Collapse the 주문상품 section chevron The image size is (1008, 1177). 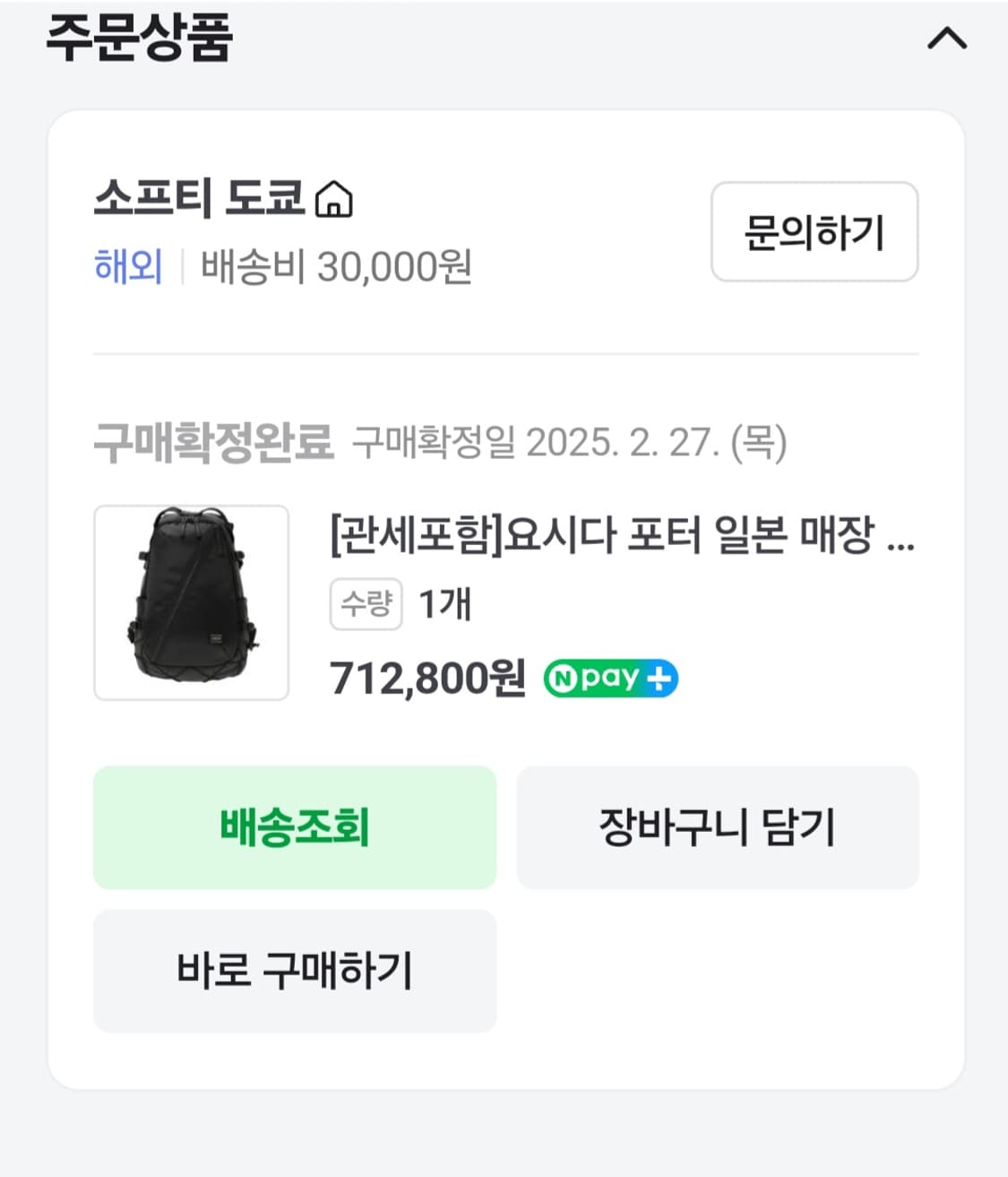(x=946, y=38)
